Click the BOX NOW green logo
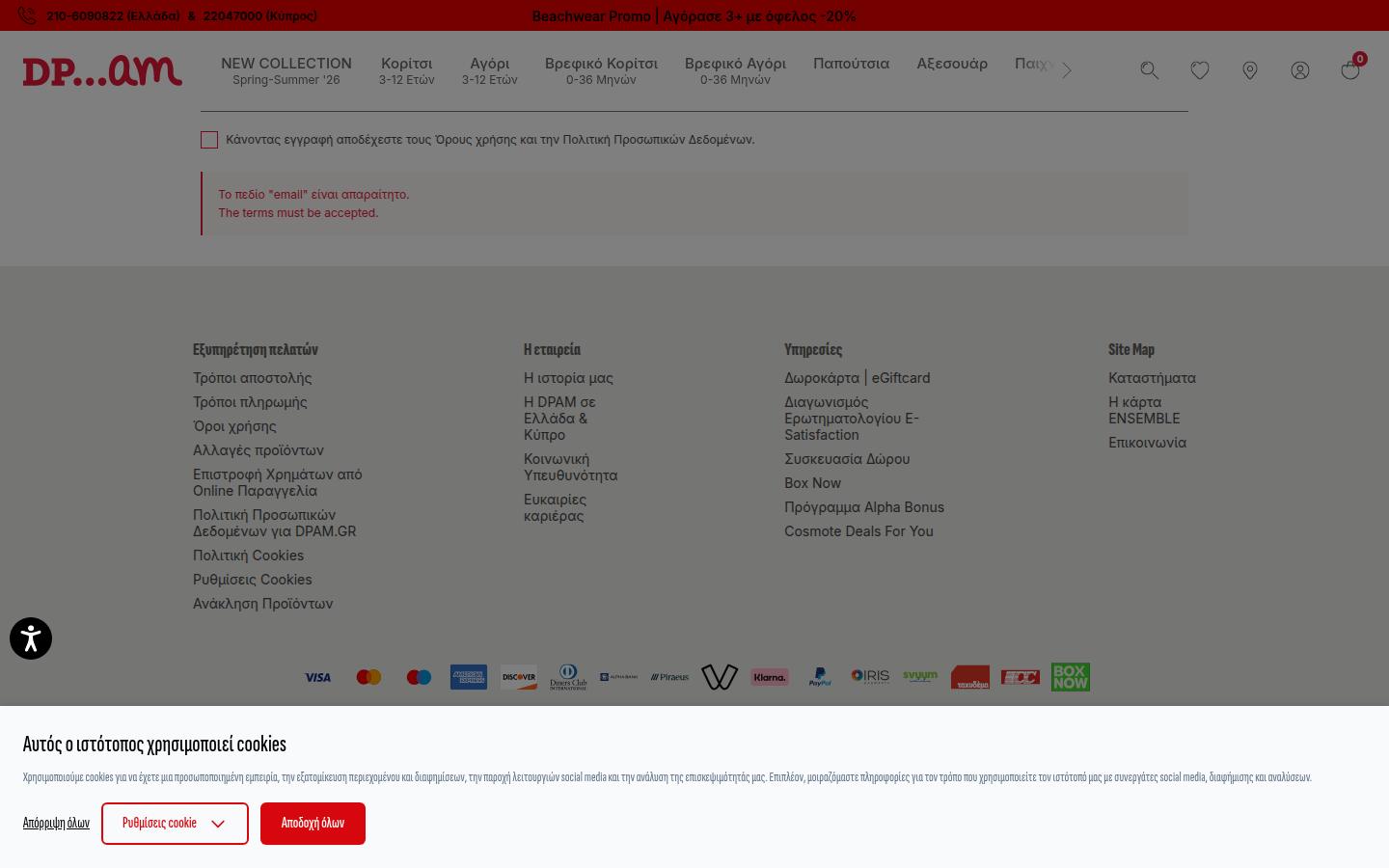1389x868 pixels. pyautogui.click(x=1071, y=676)
